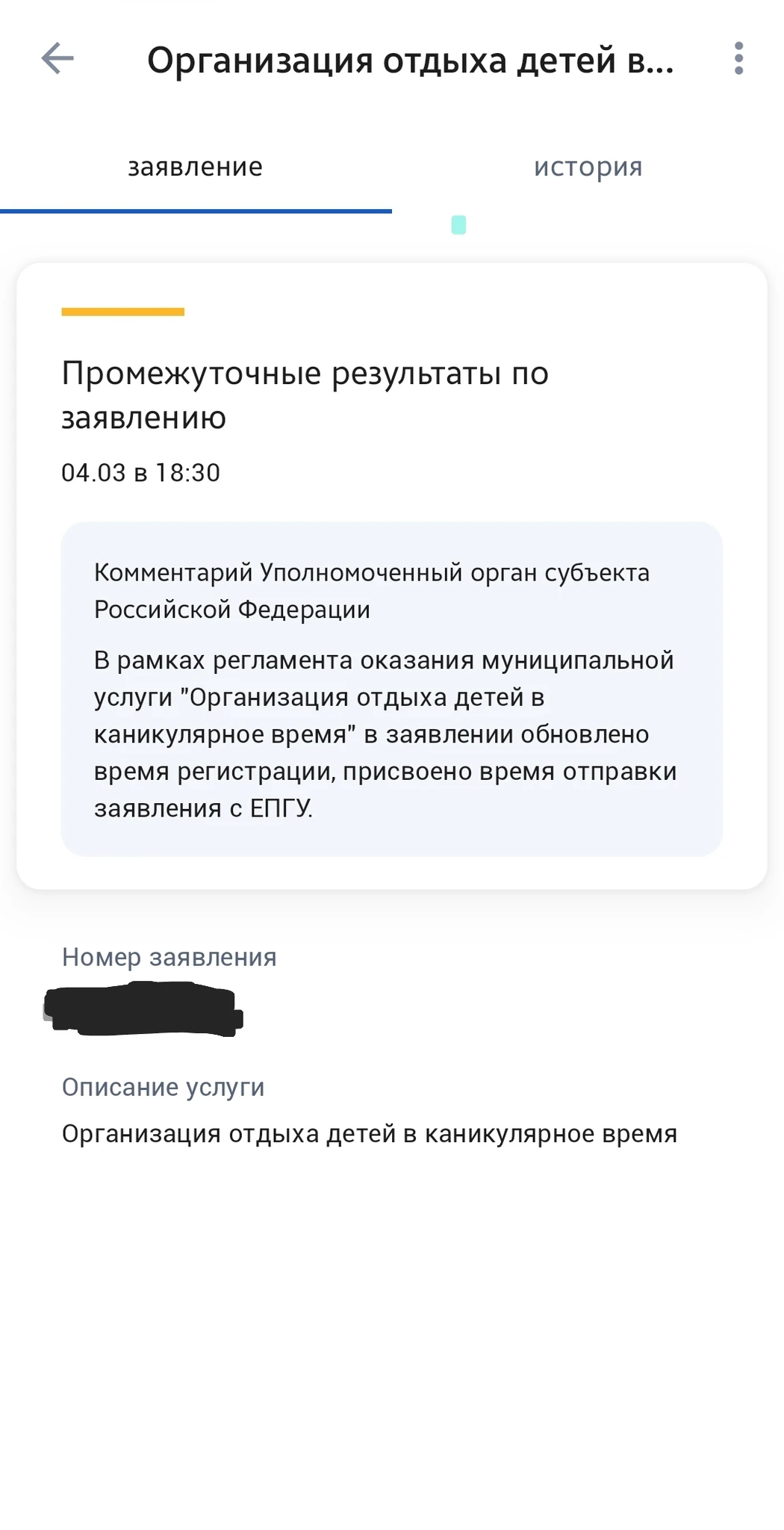The image size is (784, 1530).
Task: Click the «Описание услуги» label
Action: pos(163,1087)
